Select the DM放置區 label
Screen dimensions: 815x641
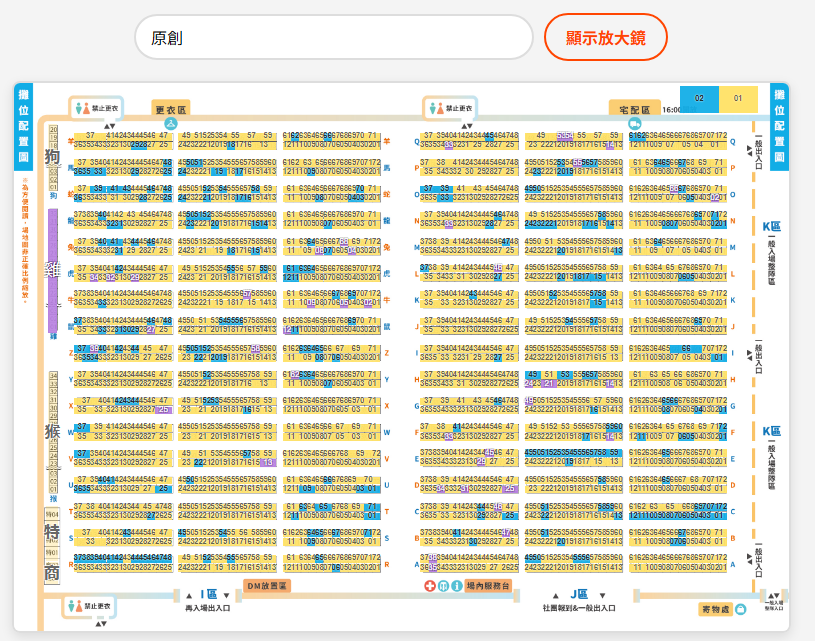click(267, 586)
